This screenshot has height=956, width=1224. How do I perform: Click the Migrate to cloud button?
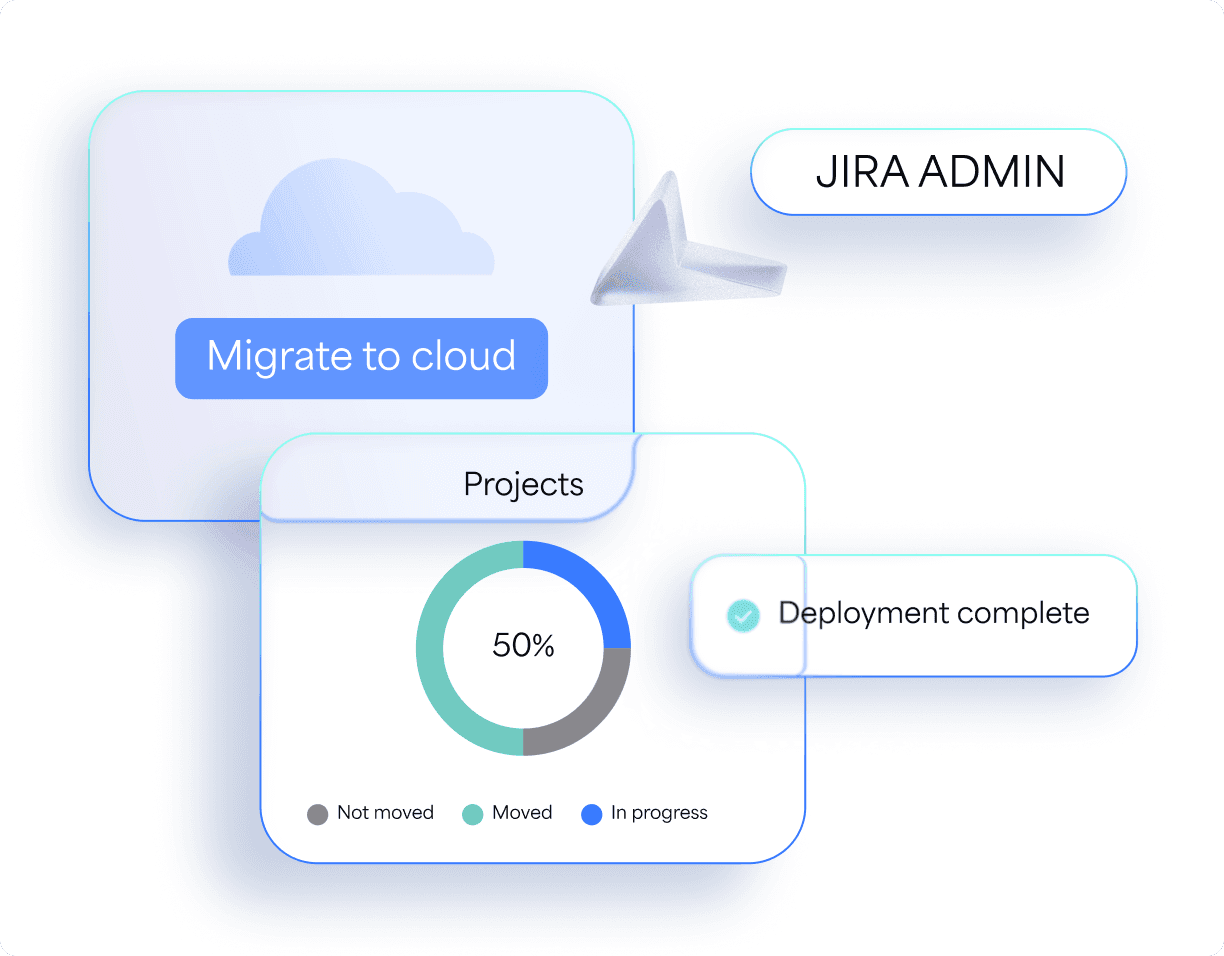click(x=361, y=358)
